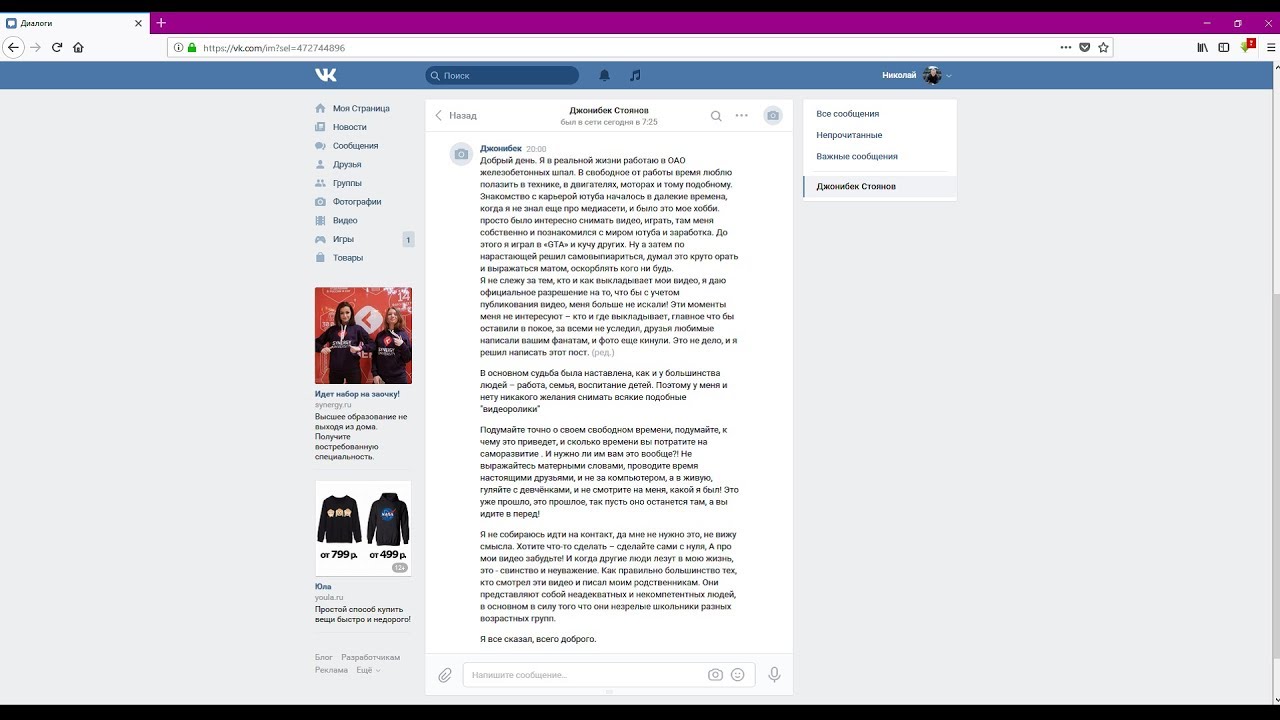This screenshot has width=1280, height=720.
Task: Click browser forward arrow
Action: pos(36,47)
